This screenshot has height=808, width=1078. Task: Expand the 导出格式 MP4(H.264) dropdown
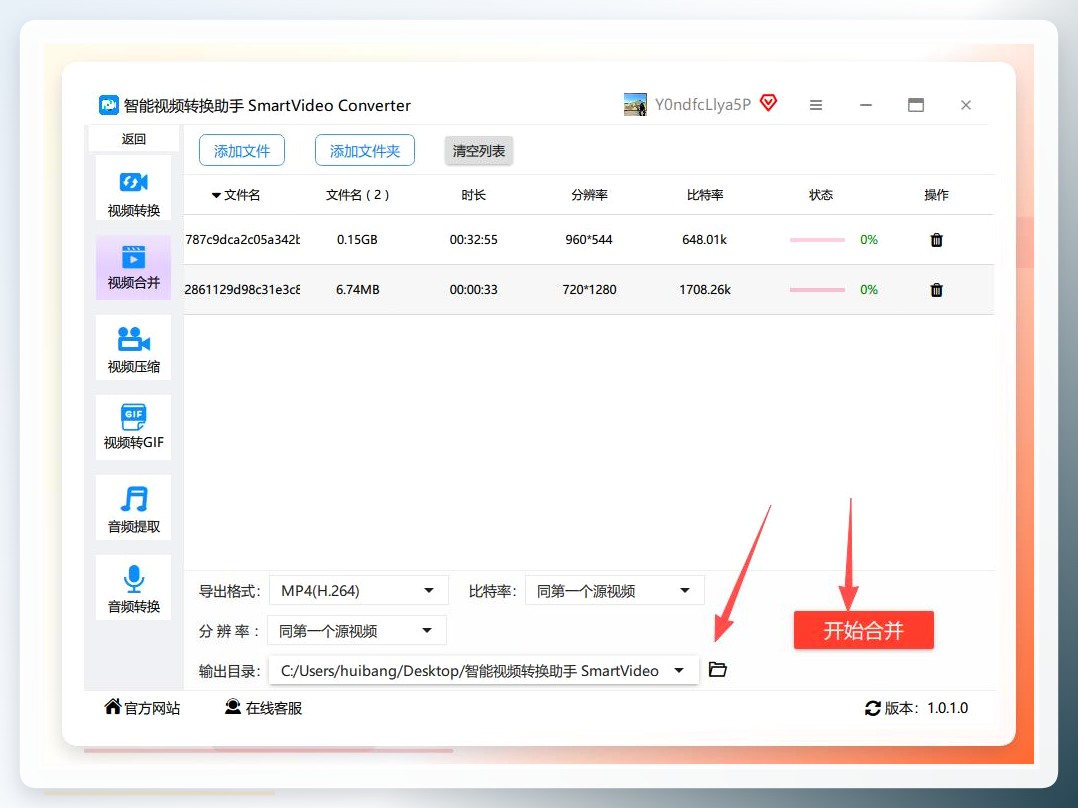click(359, 591)
